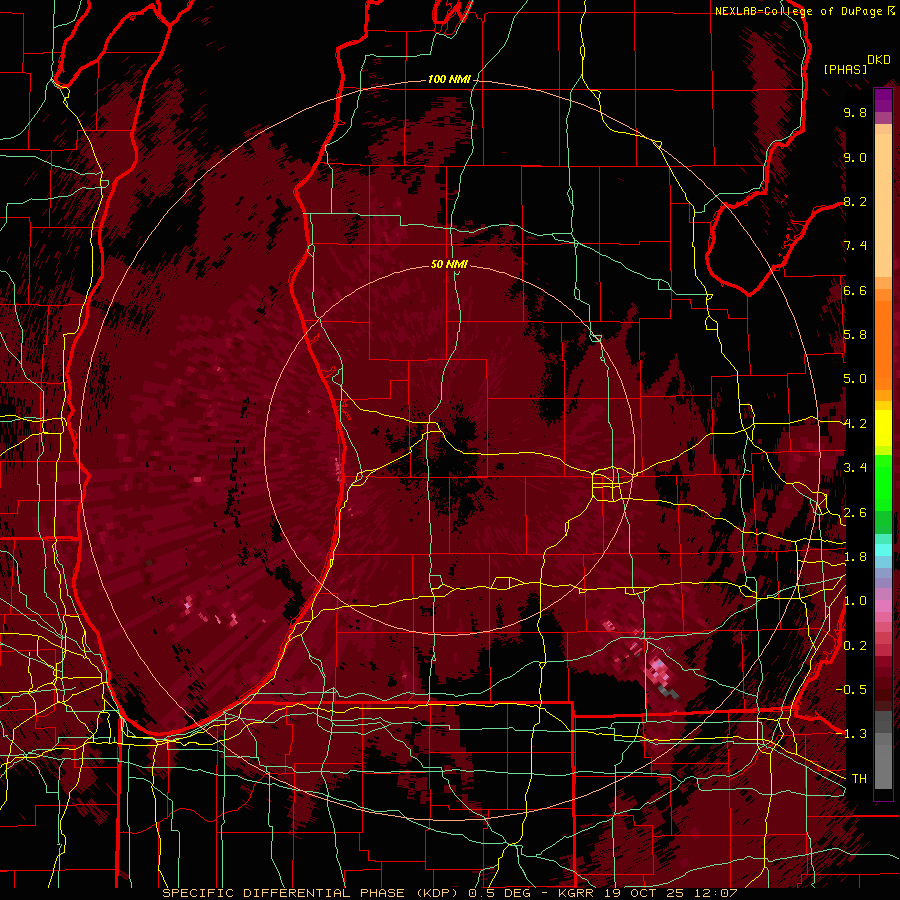The image size is (900, 900).
Task: Click the high-KDP pink cell in southeast
Action: click(x=660, y=672)
